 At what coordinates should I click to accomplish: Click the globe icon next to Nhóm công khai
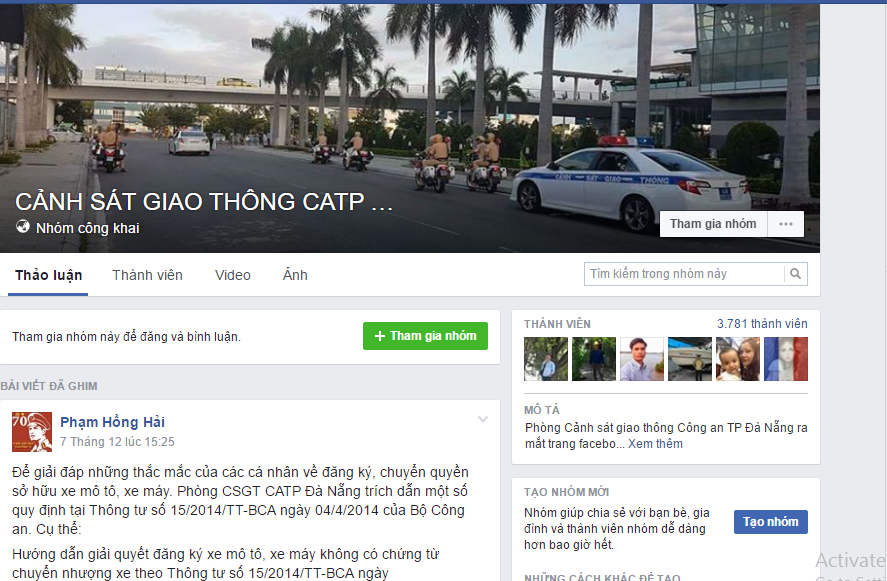tap(23, 227)
